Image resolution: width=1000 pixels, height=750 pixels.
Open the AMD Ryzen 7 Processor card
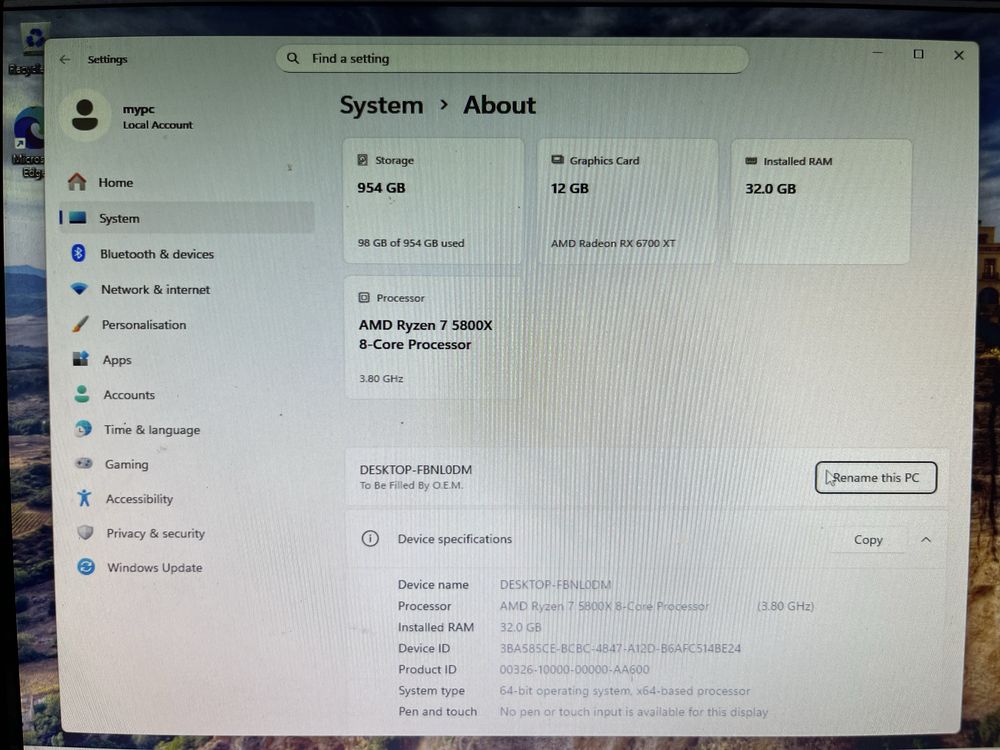432,338
